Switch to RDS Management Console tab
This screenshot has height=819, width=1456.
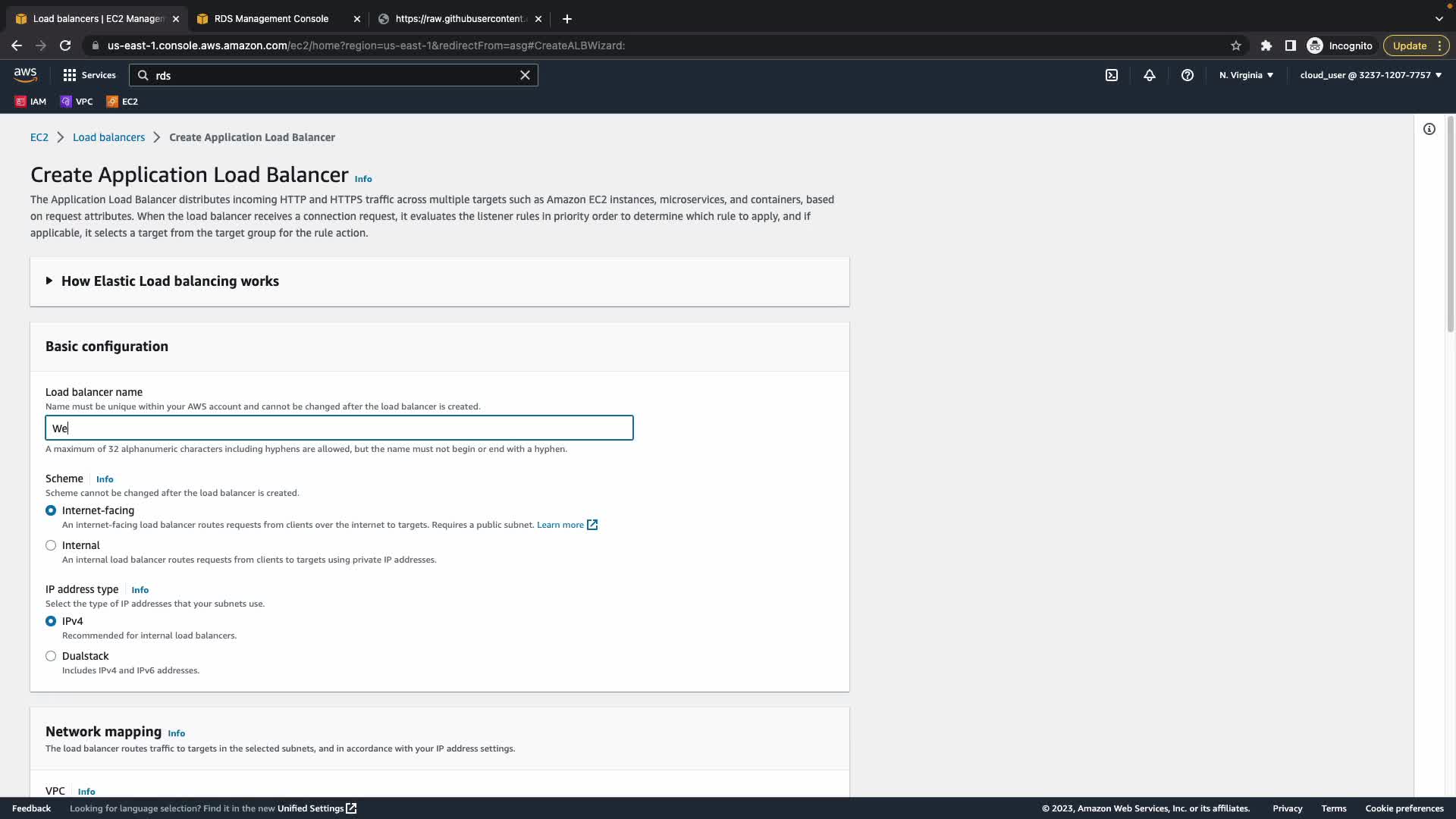click(271, 19)
